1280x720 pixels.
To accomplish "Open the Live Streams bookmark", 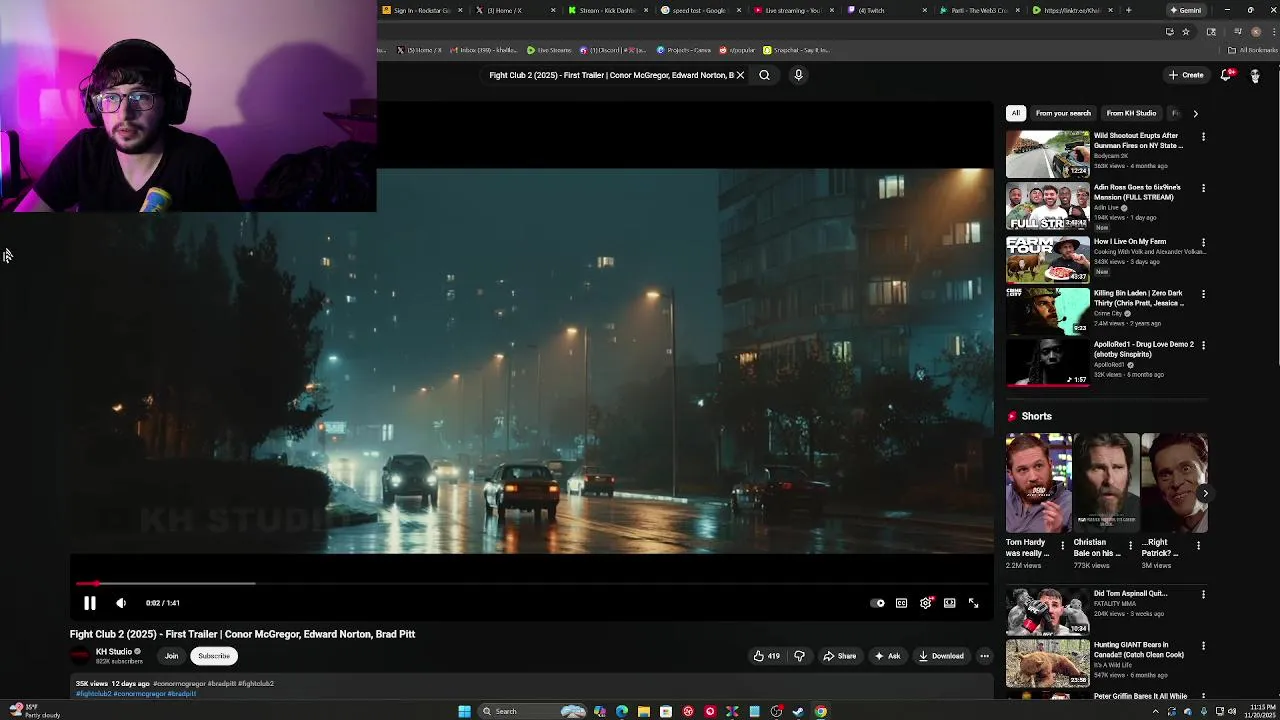I will click(x=550, y=50).
